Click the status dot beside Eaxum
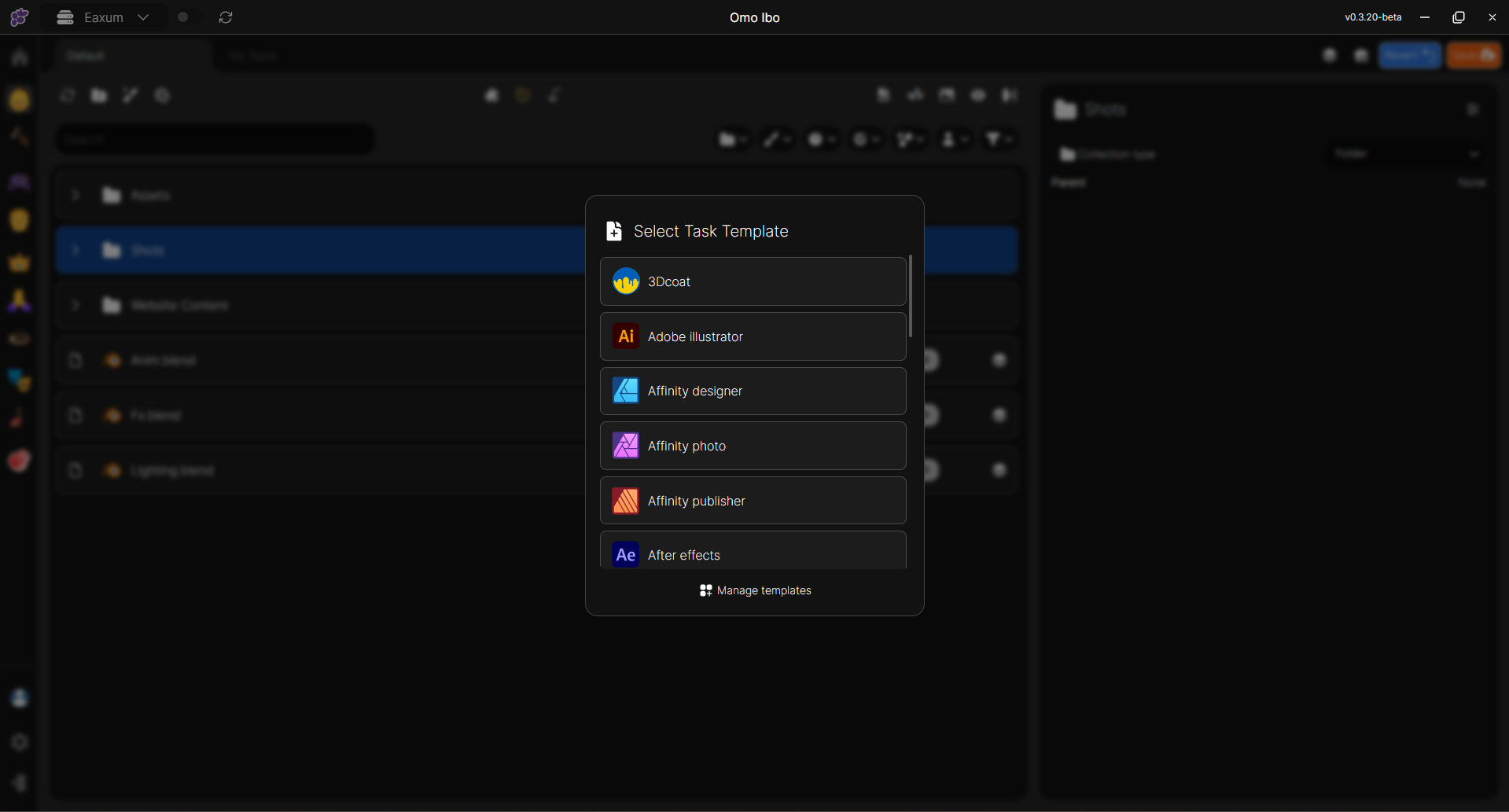This screenshot has width=1509, height=812. [183, 17]
